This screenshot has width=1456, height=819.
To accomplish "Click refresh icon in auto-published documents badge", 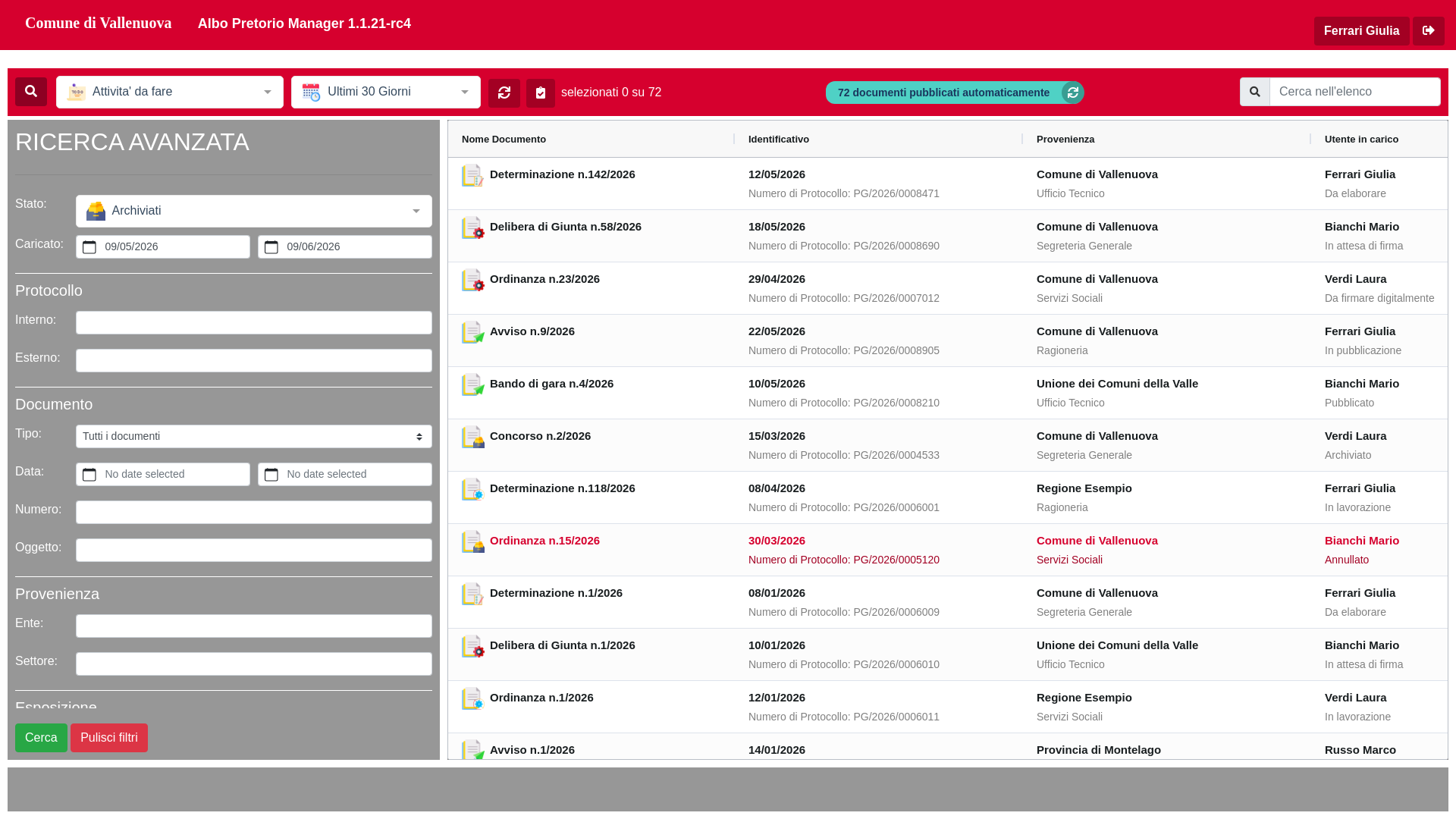I will click(1072, 93).
